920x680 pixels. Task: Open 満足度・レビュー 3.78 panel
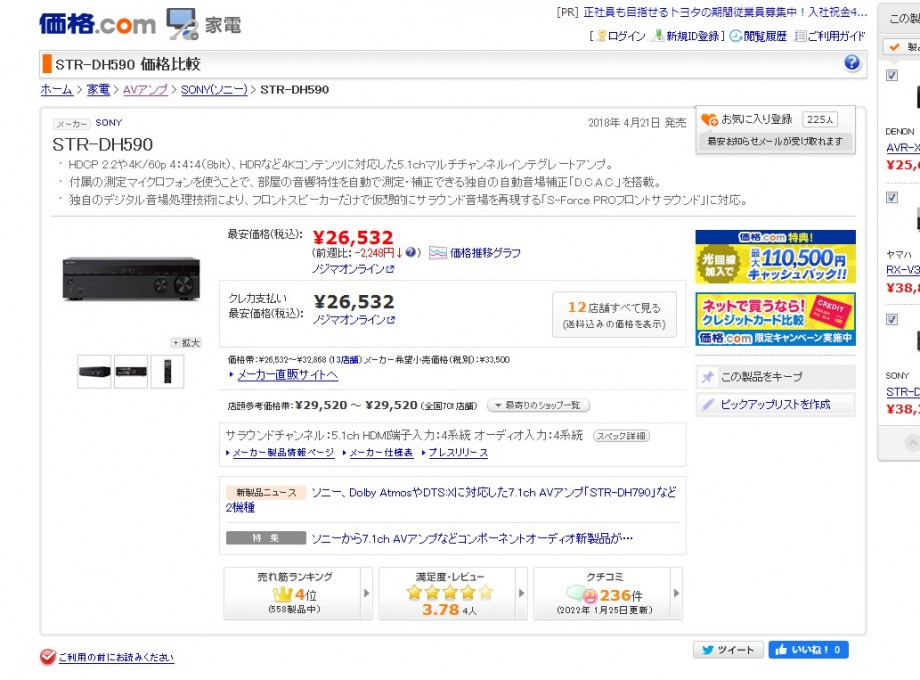pyautogui.click(x=447, y=593)
